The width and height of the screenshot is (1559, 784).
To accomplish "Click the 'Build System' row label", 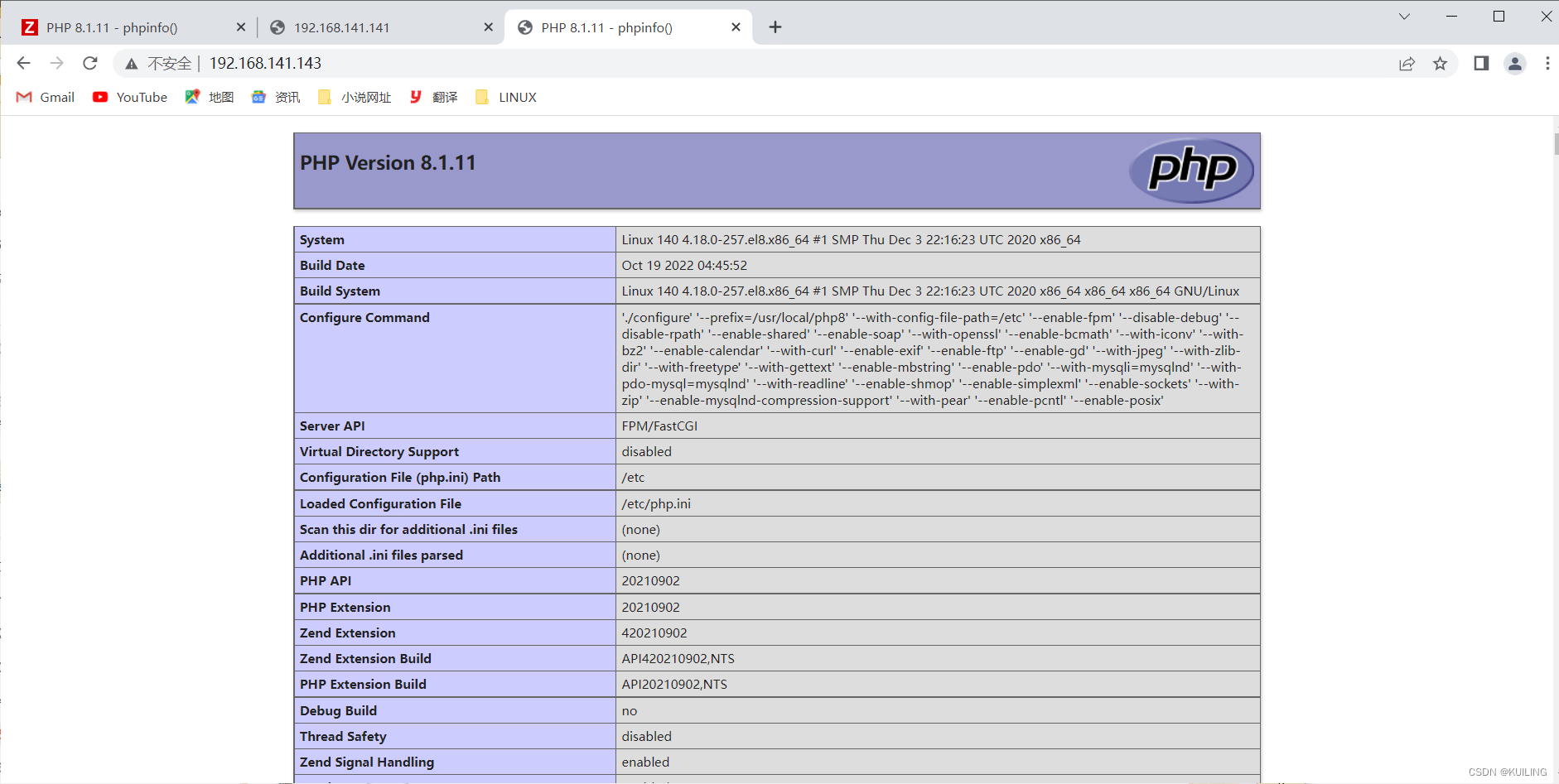I will coord(340,291).
